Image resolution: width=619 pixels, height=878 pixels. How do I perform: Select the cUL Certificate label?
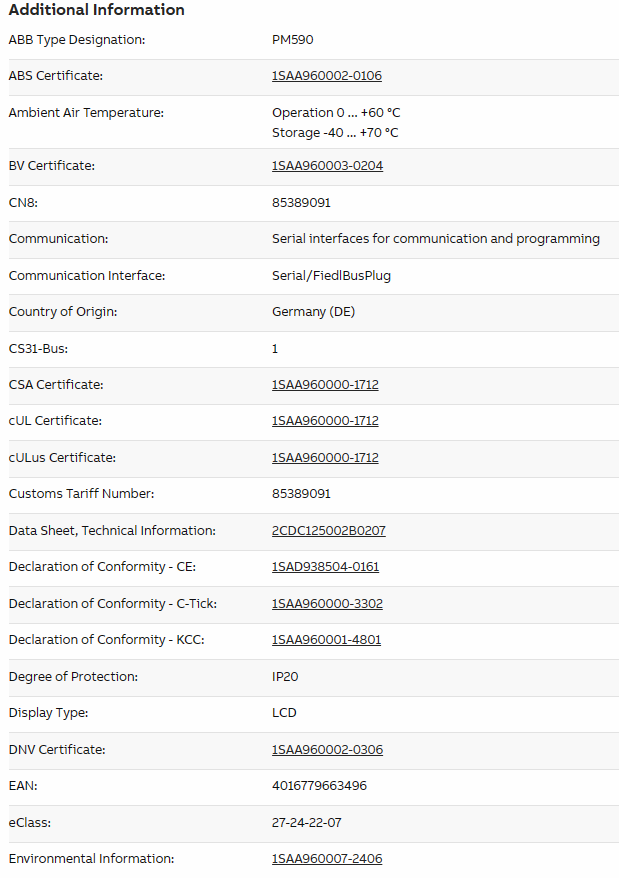pos(55,421)
